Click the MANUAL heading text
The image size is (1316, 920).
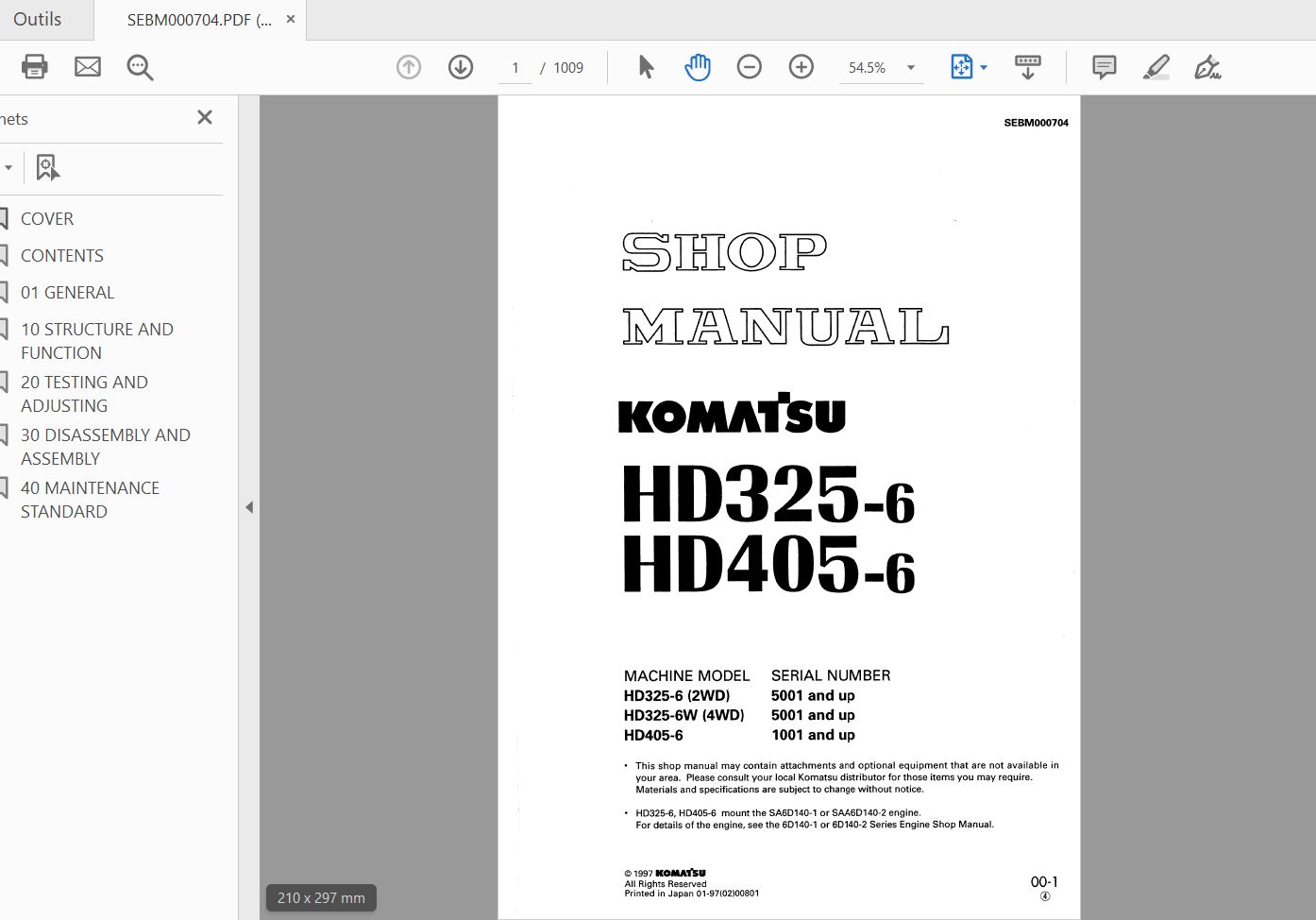785,327
